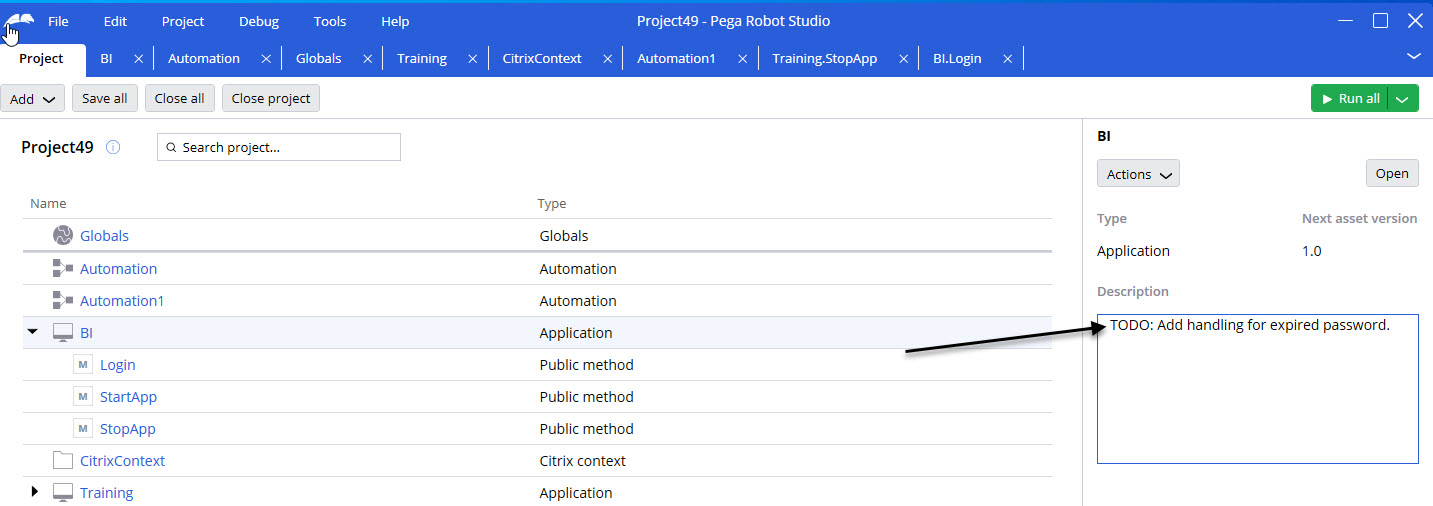Close the Automation1 tab
Viewport: 1433px width, 506px height.
(743, 59)
